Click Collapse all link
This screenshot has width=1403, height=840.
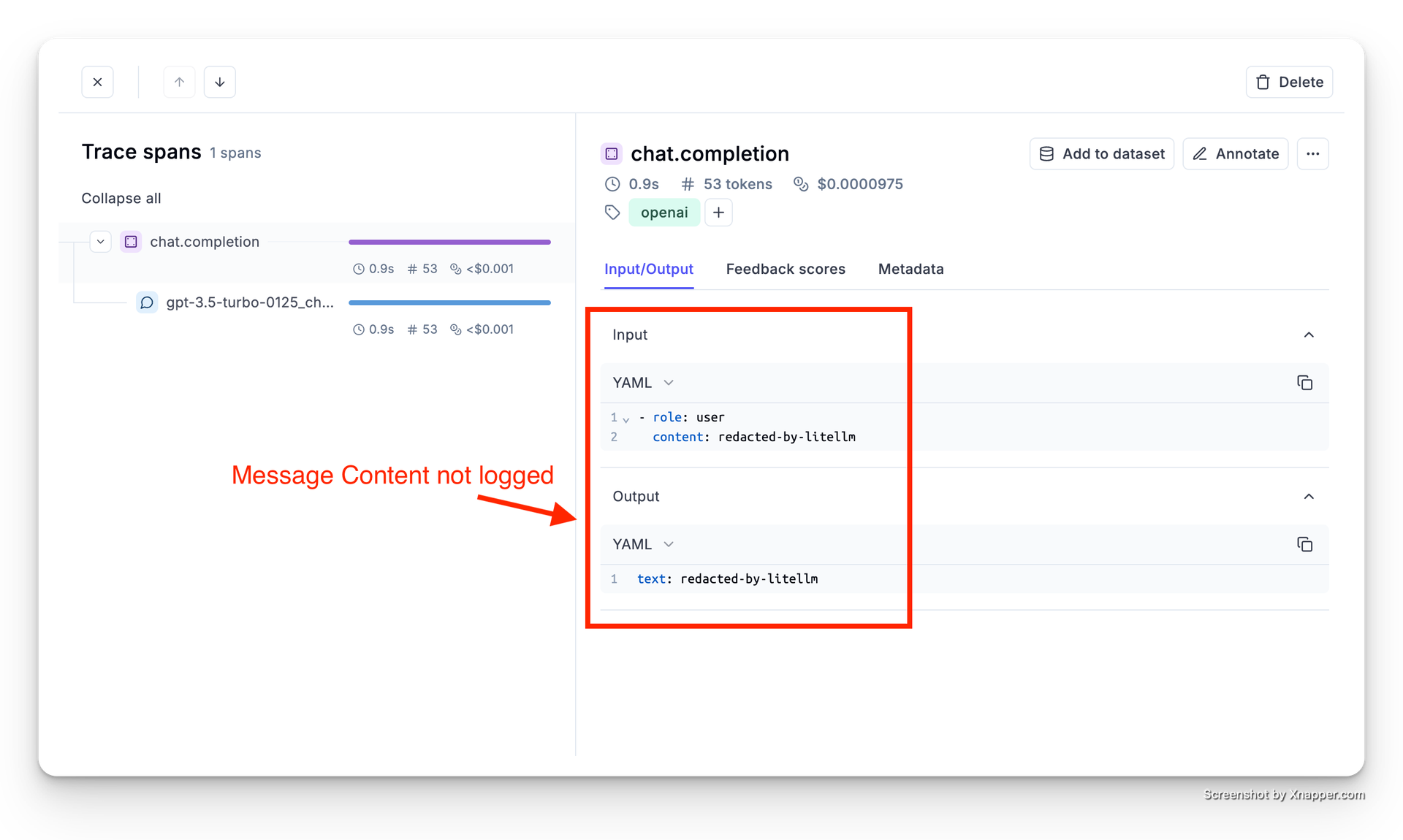click(121, 199)
